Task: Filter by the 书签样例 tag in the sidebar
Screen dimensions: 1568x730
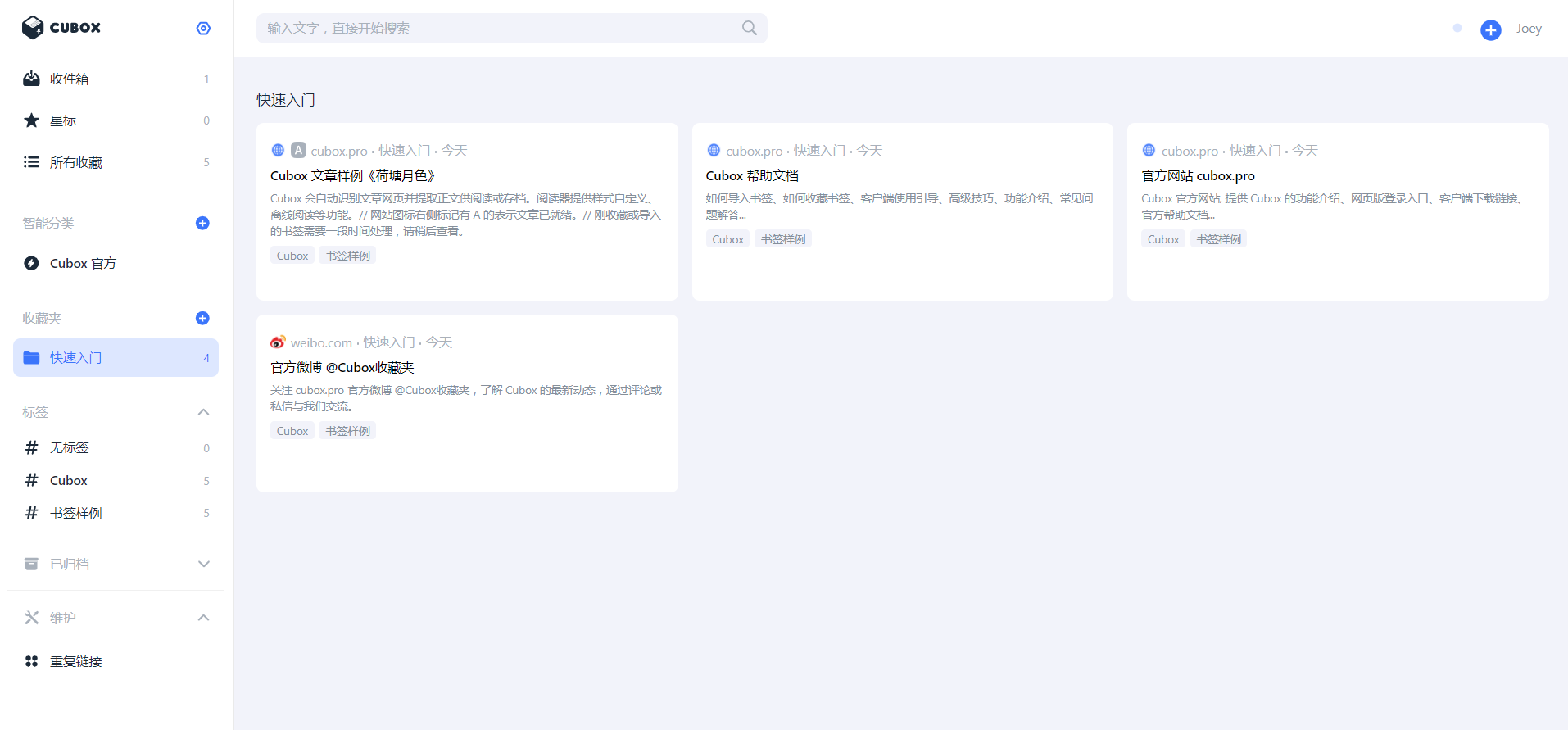Action: [116, 513]
